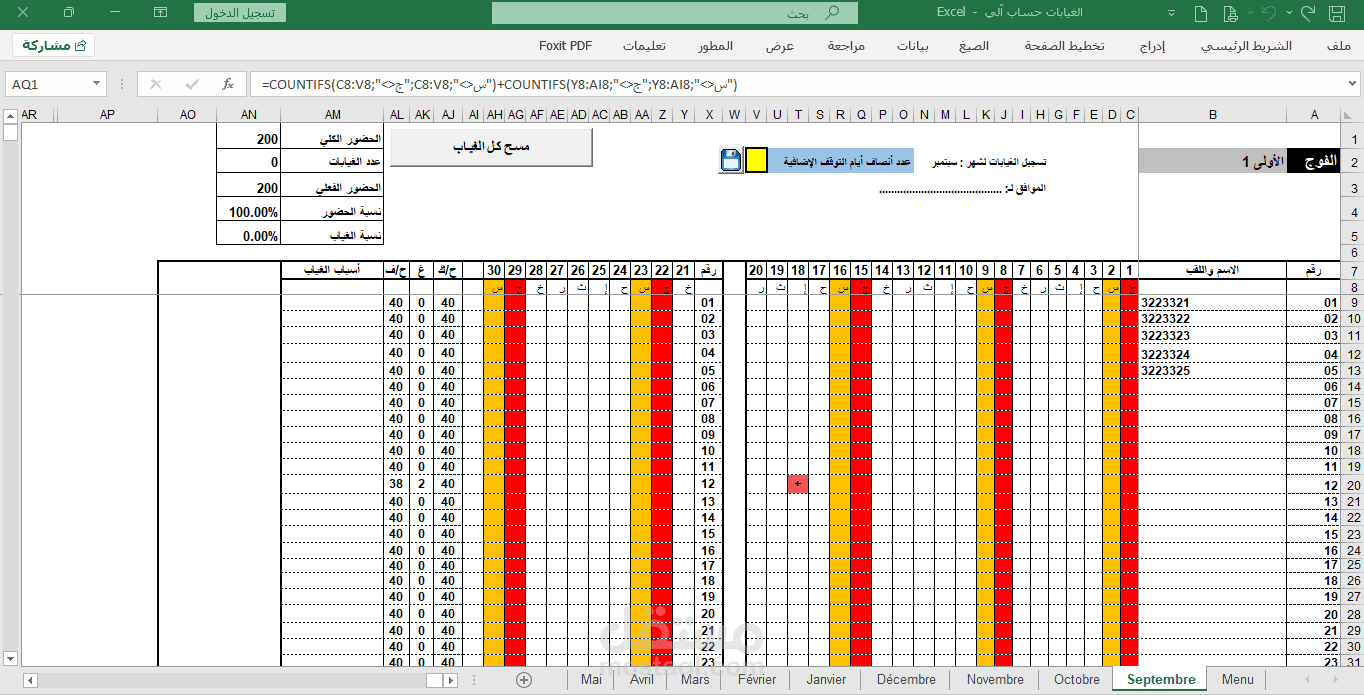1364x695 pixels.
Task: Open the Name Box dropdown arrow
Action: [96, 84]
